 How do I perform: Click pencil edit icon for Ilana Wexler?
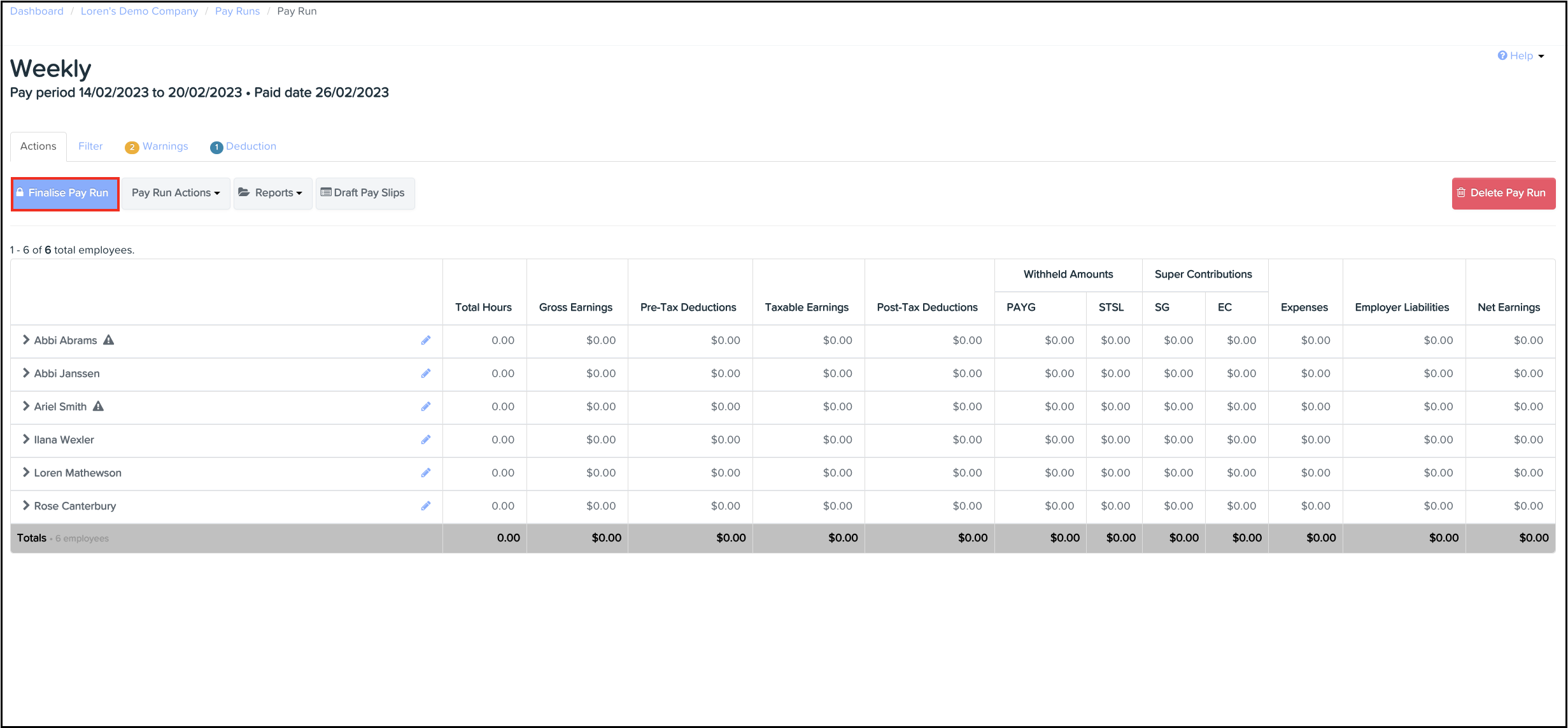coord(425,439)
